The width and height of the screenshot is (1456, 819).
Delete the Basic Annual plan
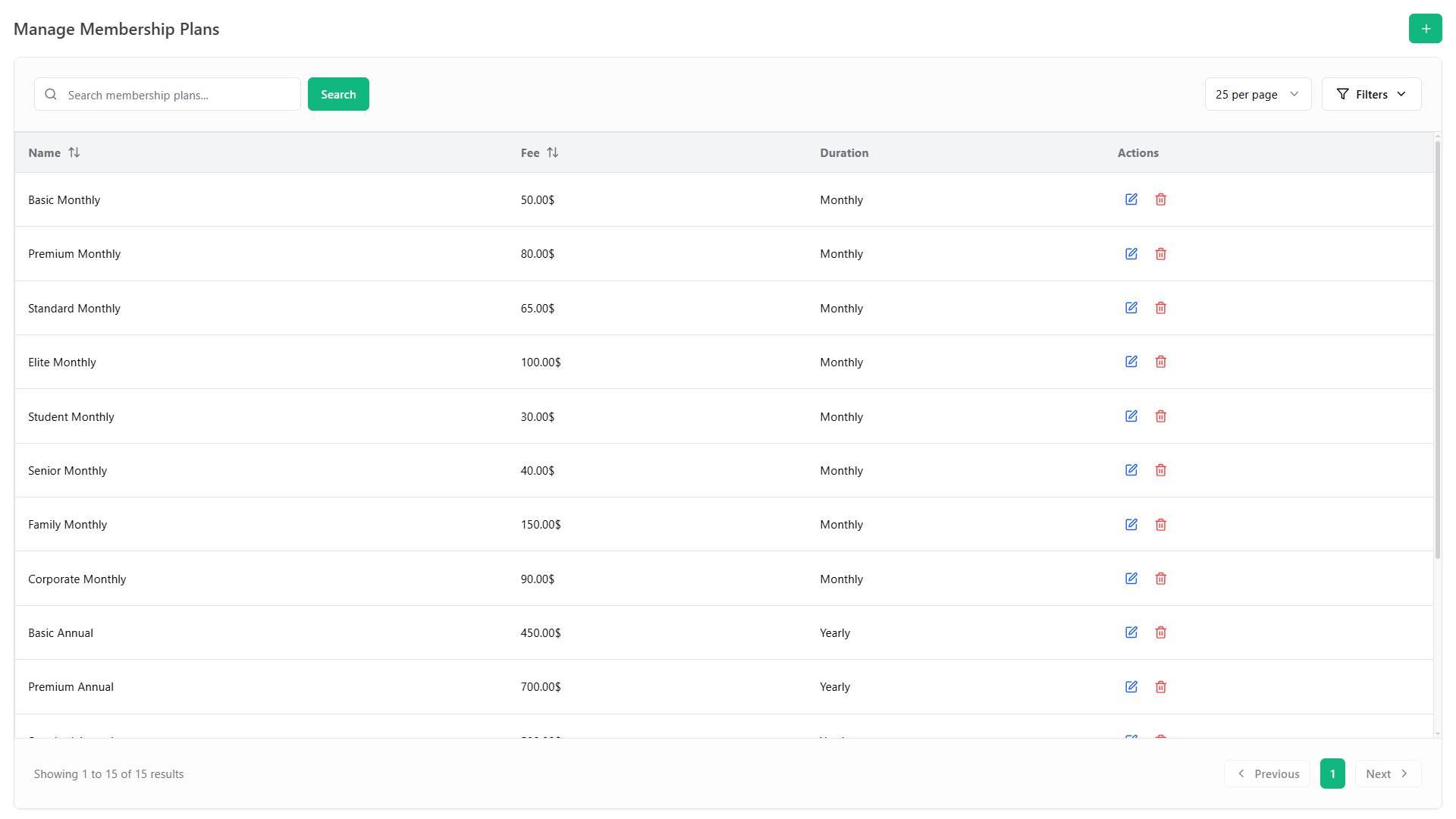1161,632
